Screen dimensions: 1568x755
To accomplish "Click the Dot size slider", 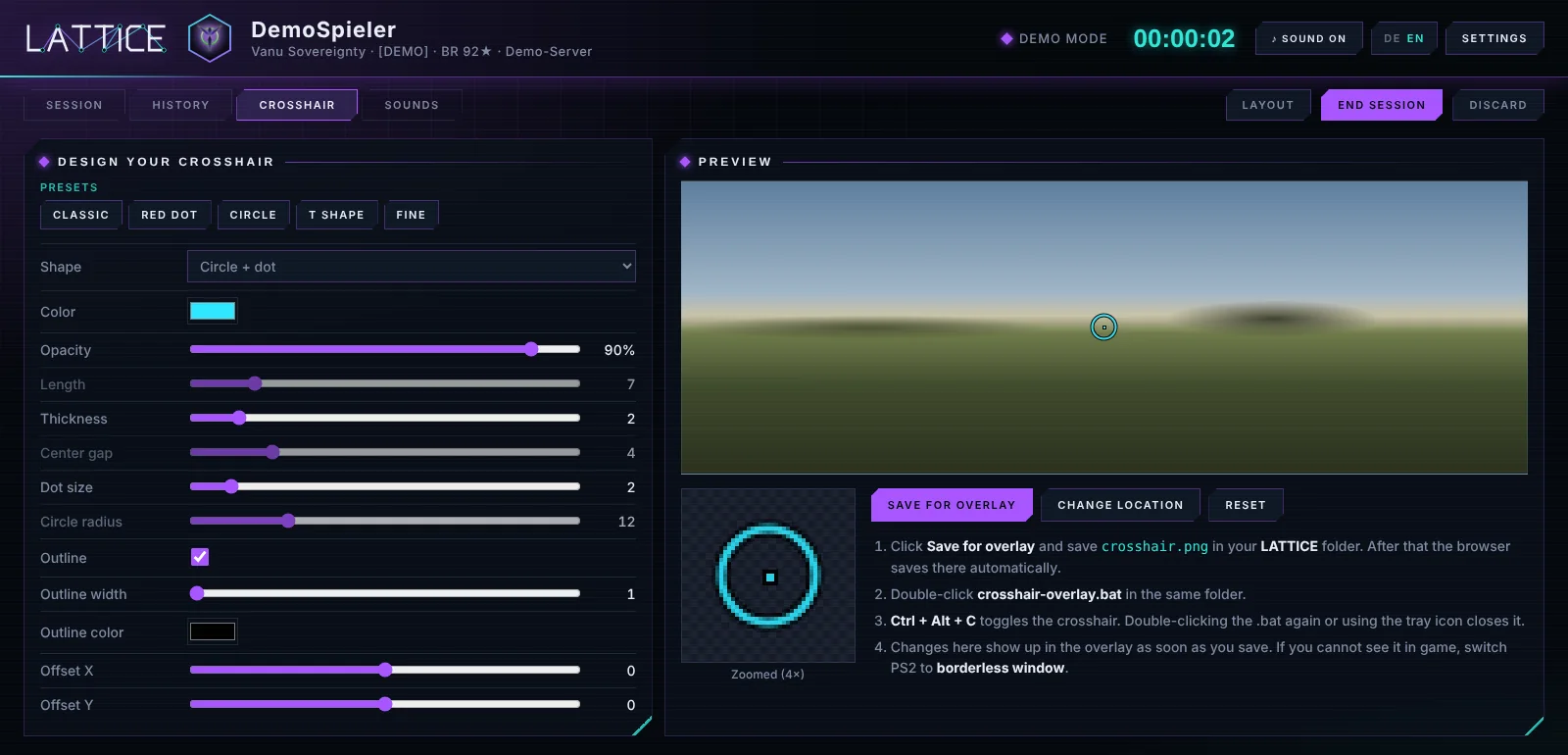I will [x=385, y=486].
